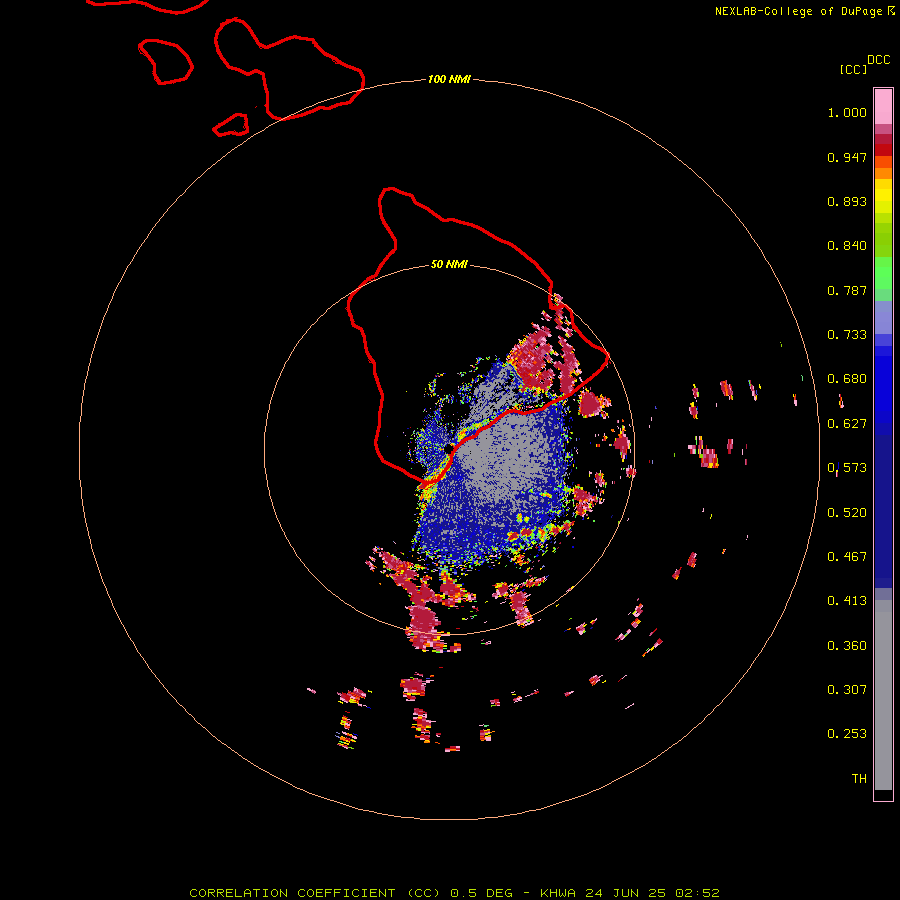
Task: Click the 0.680 color scale value
Action: pos(847,379)
